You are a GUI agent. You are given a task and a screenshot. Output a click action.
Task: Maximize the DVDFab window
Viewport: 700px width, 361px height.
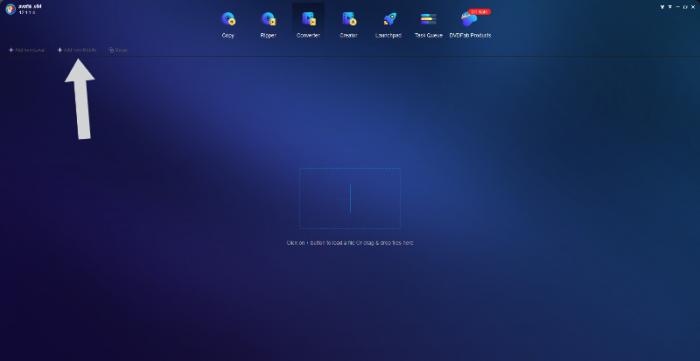tap(685, 7)
